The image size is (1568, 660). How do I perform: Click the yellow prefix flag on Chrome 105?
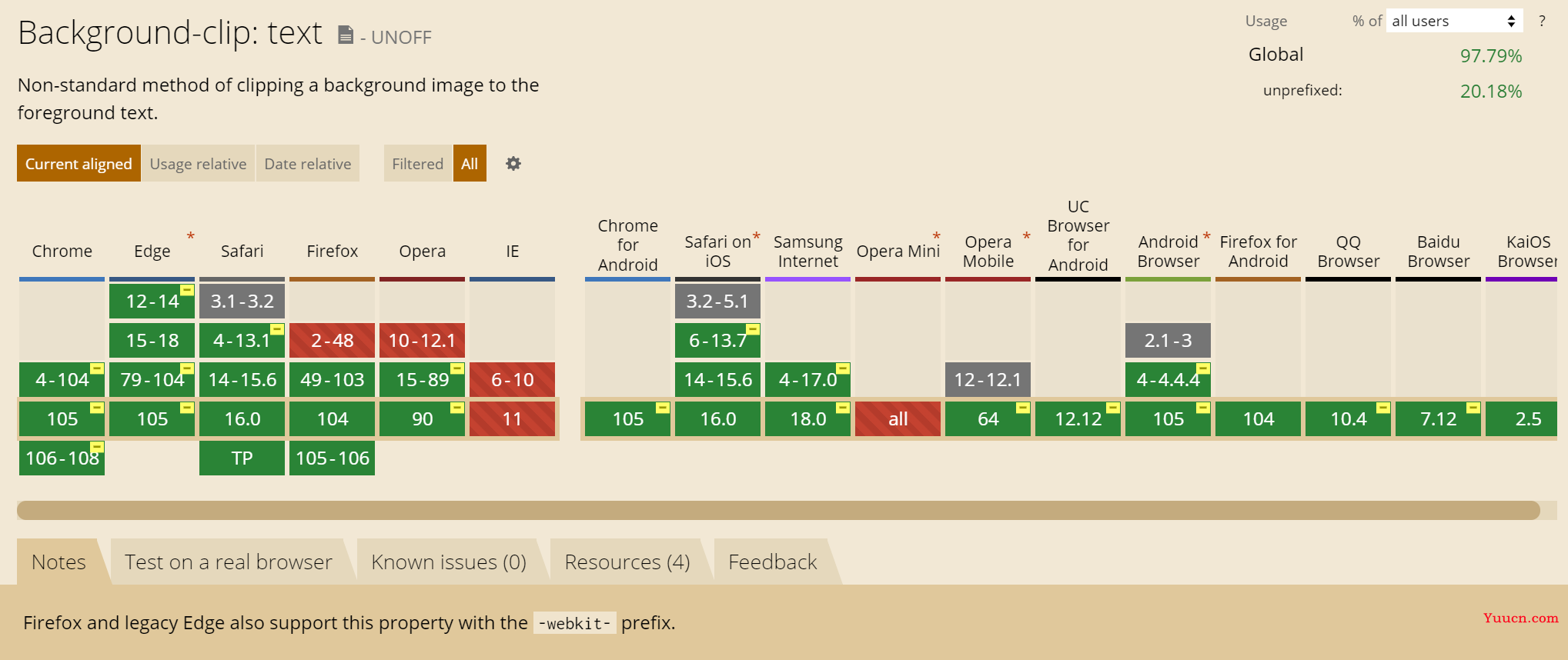coord(97,408)
